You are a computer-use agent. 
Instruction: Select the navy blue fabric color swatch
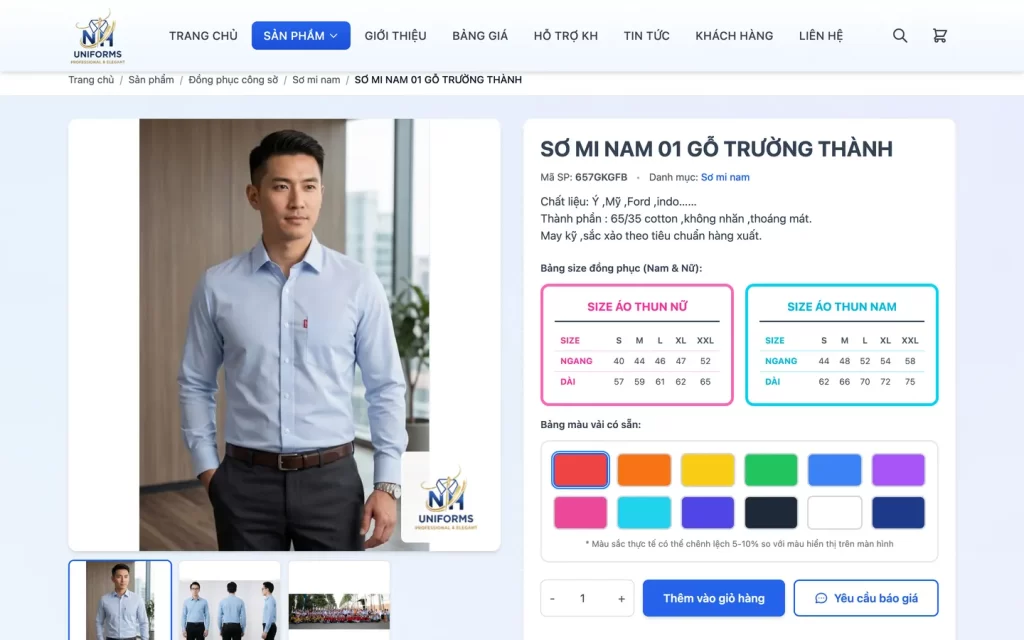coord(898,512)
